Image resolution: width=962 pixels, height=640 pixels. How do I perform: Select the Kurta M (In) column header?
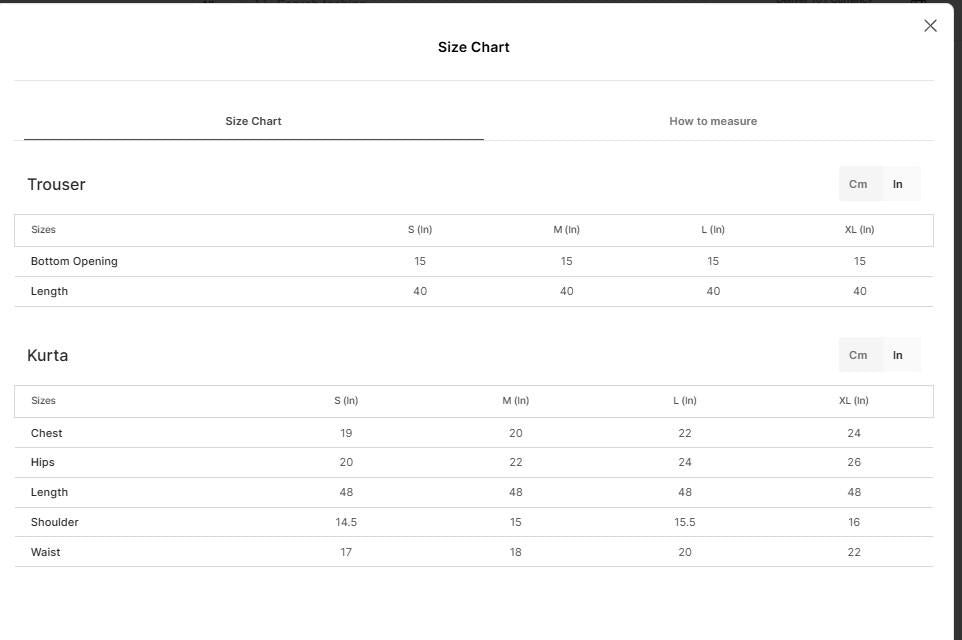coord(515,401)
